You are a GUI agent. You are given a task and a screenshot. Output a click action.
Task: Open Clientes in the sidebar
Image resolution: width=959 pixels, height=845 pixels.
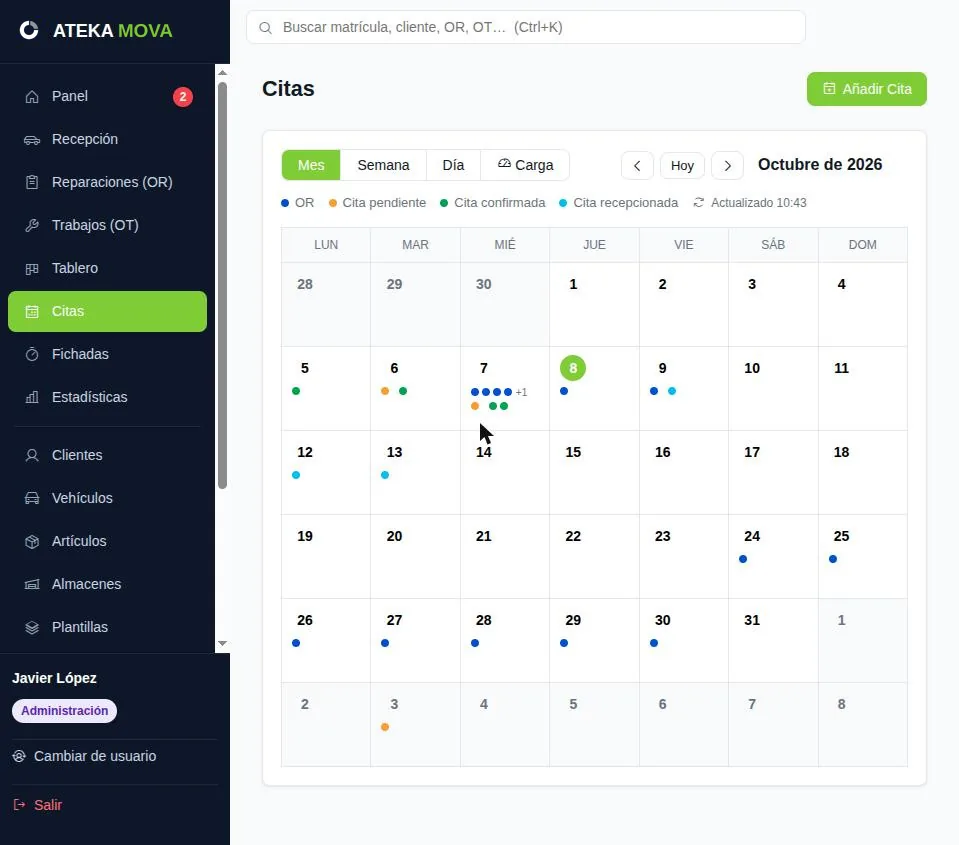107,456
